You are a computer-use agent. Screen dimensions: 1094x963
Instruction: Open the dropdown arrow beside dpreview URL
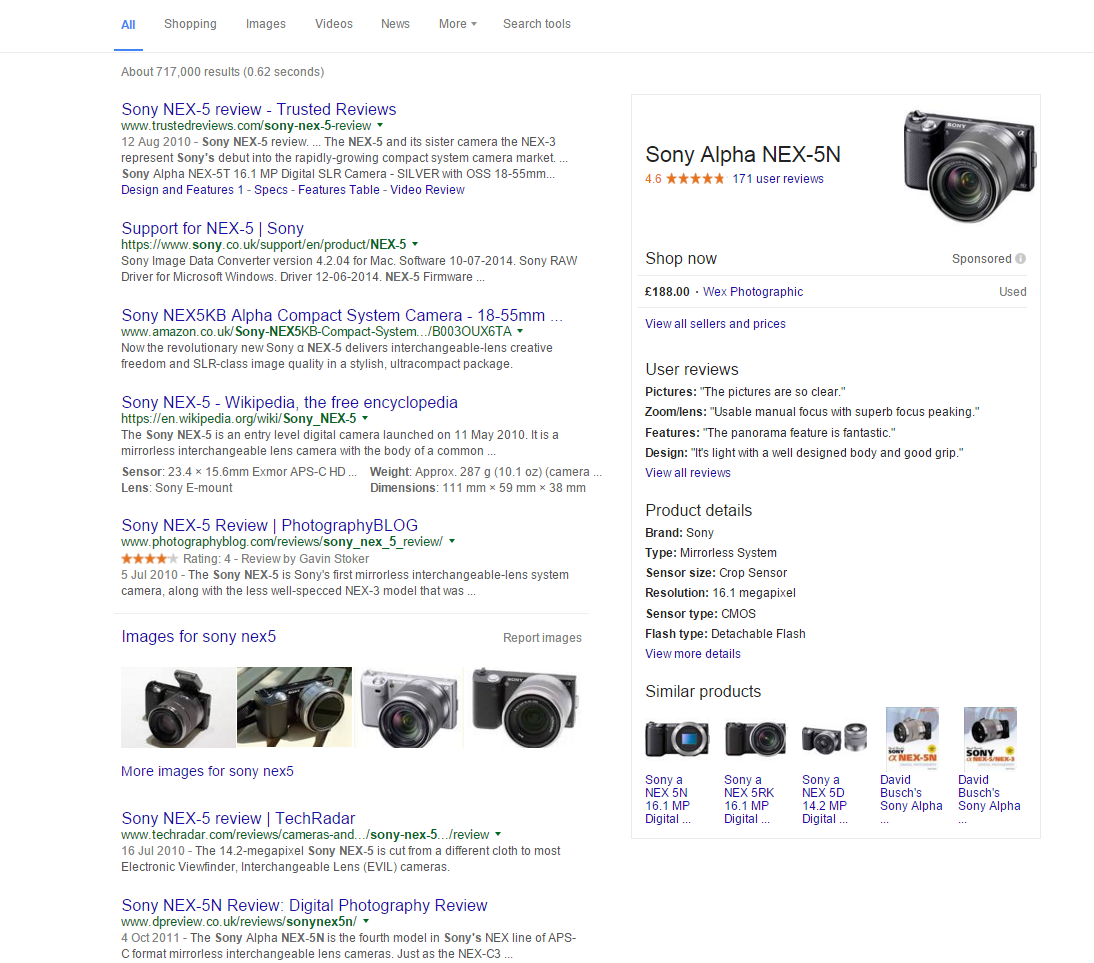[366, 922]
